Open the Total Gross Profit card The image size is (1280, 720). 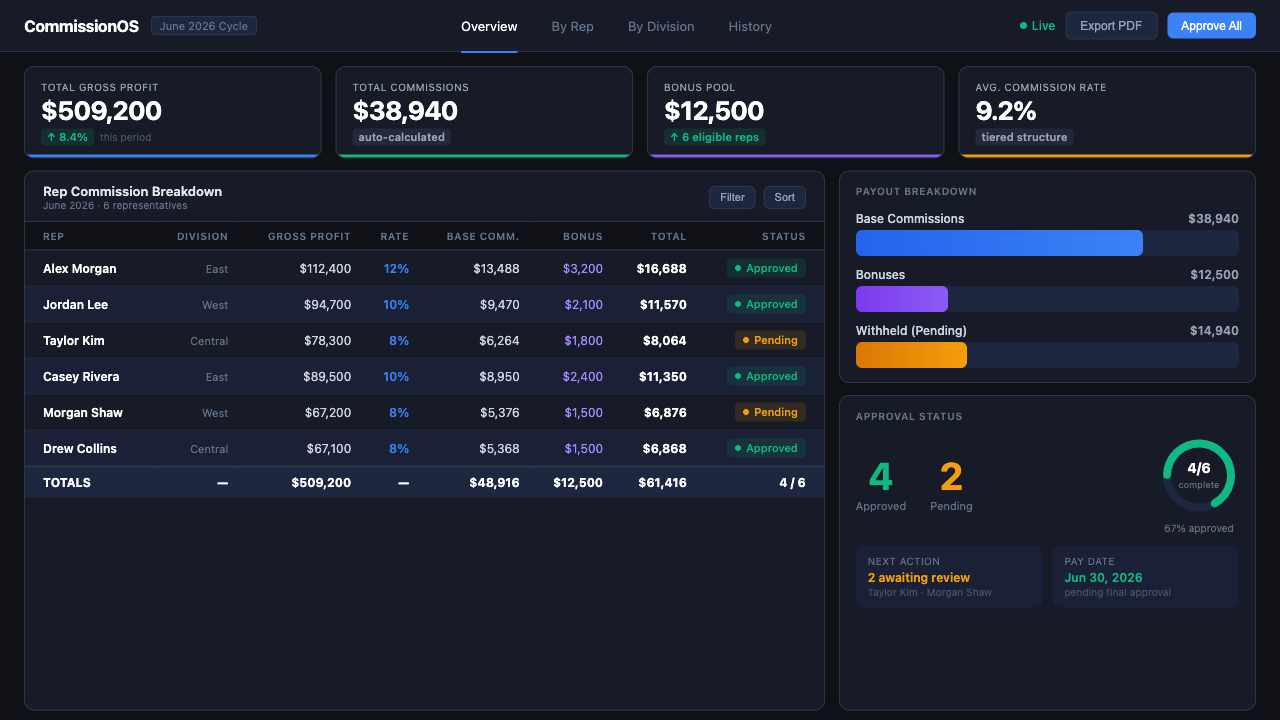click(173, 112)
